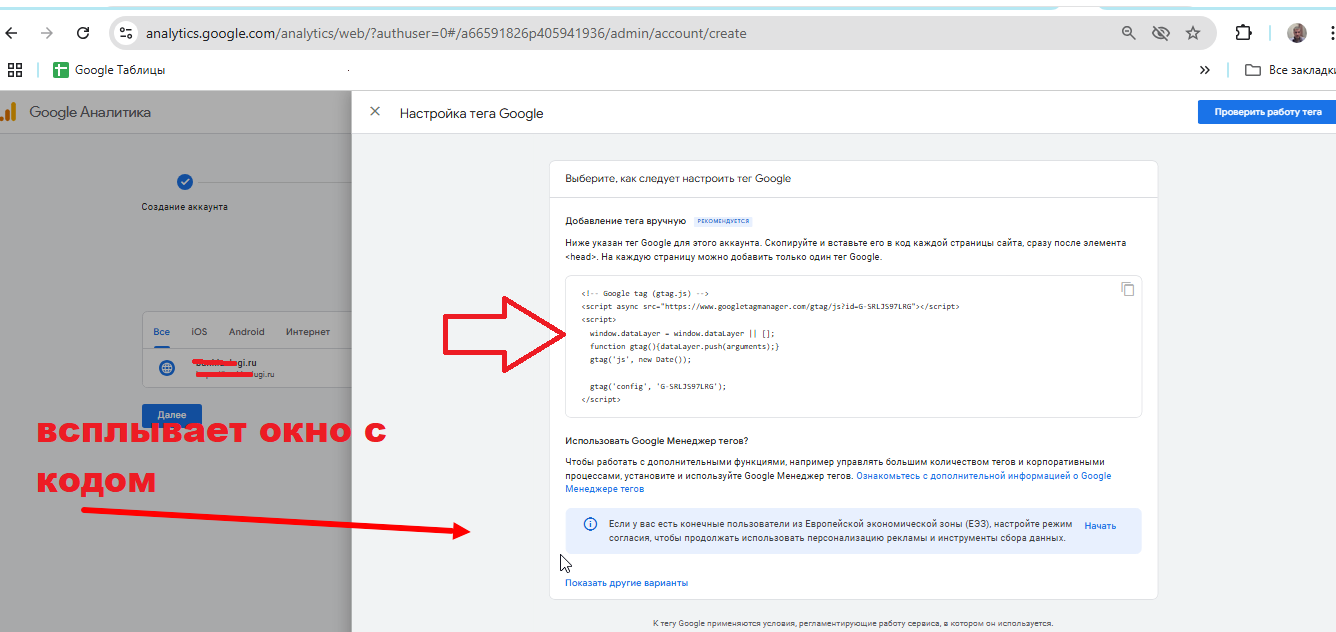Click the zoom magnifier icon in address bar
The width and height of the screenshot is (1336, 632).
coord(1128,33)
